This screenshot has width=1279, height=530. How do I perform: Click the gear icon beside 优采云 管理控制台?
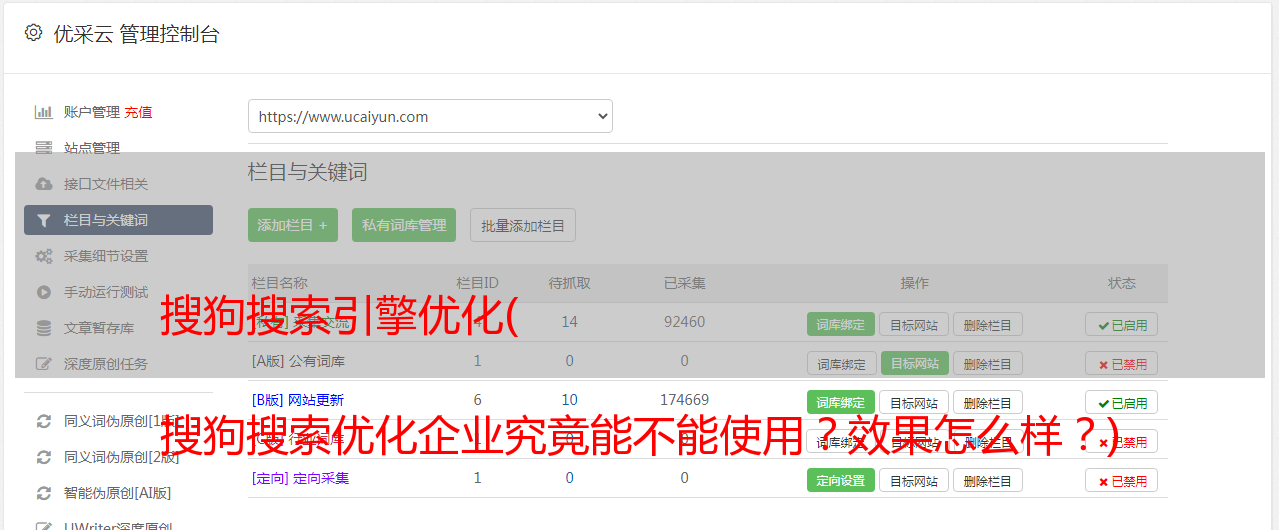(33, 33)
